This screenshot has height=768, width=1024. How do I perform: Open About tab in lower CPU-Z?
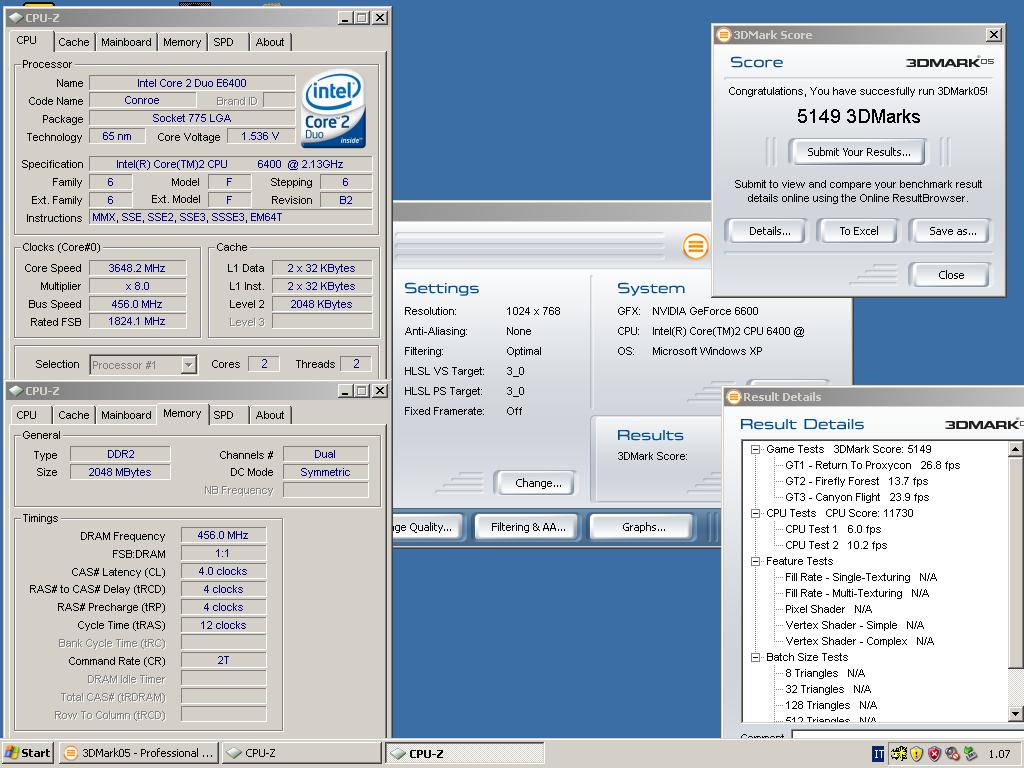point(270,415)
